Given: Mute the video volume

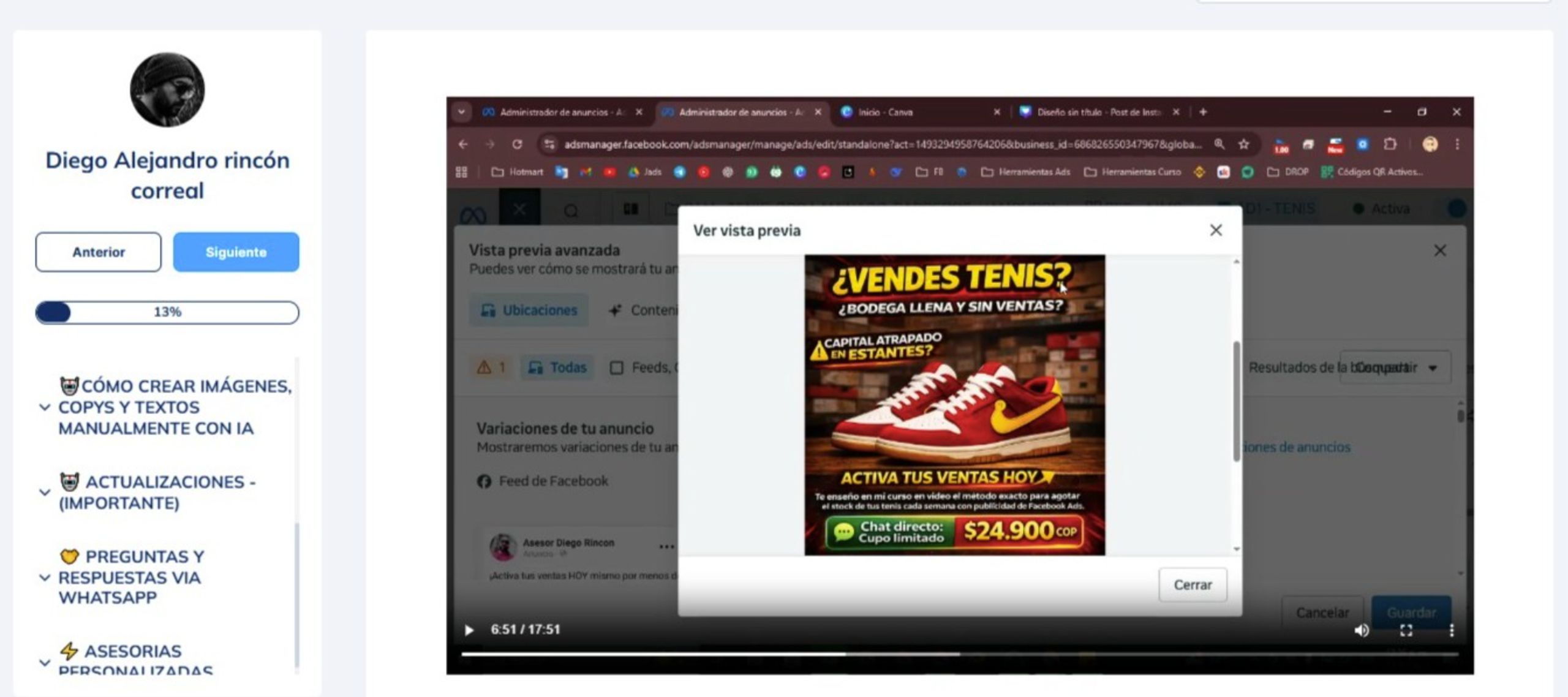Looking at the screenshot, I should click(x=1362, y=630).
